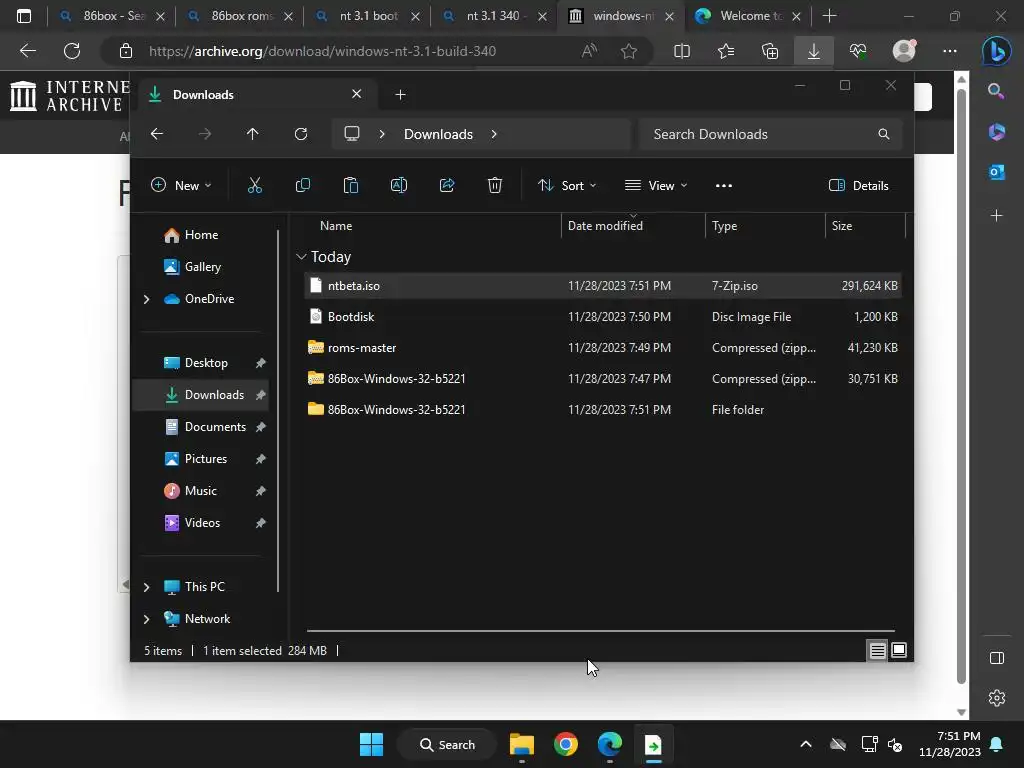Switch to large thumbnails view in status bar

(899, 650)
